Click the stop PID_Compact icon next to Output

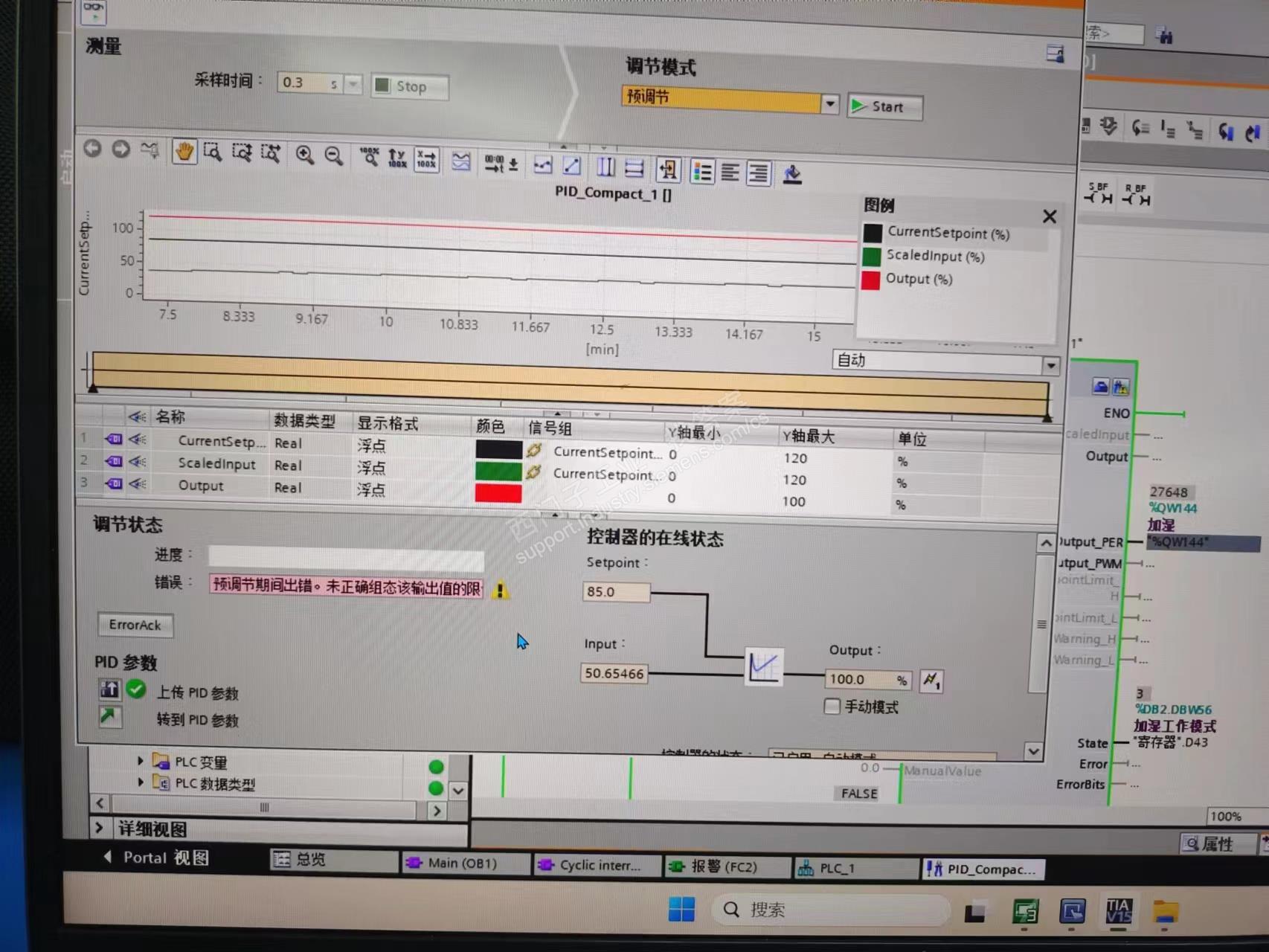click(931, 680)
